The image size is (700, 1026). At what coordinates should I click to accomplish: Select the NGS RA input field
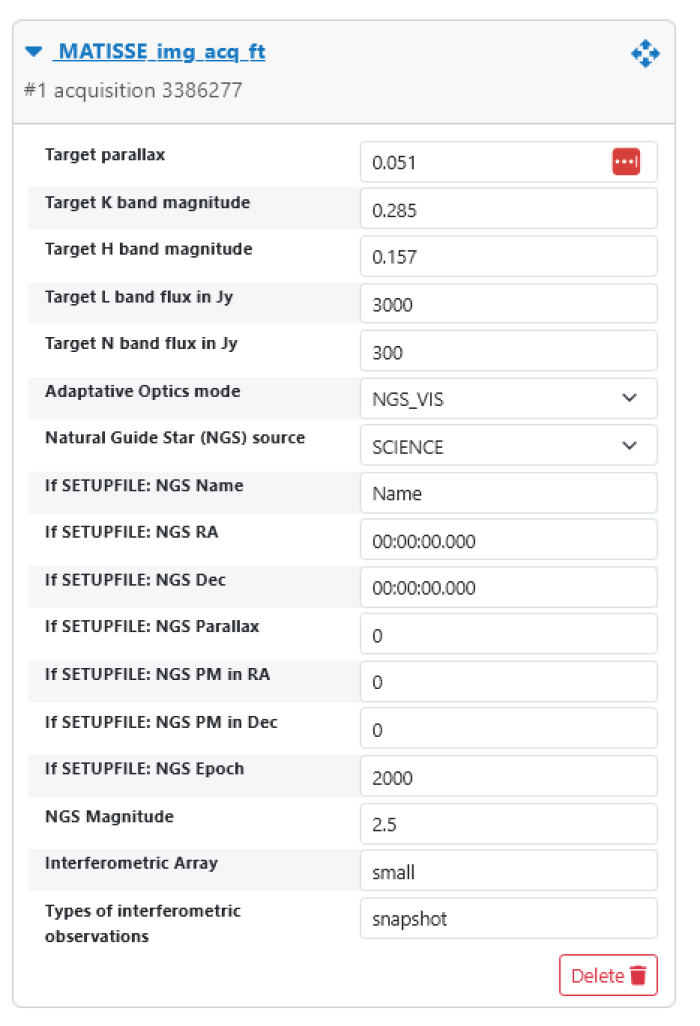coord(508,541)
